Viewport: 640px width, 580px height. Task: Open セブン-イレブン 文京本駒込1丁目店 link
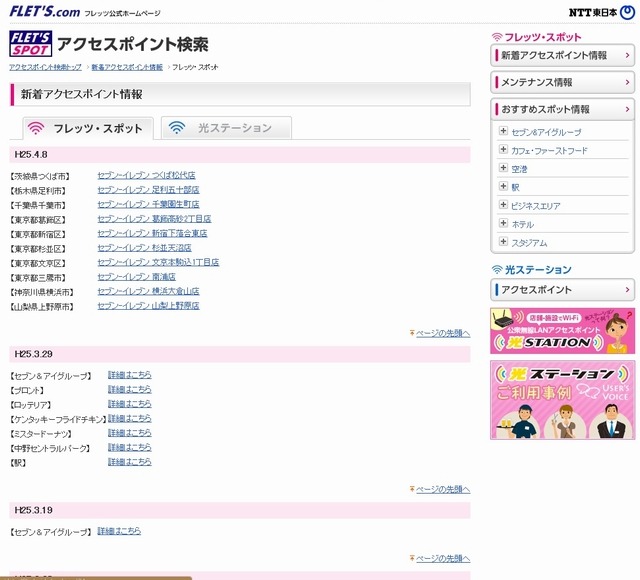(x=158, y=262)
